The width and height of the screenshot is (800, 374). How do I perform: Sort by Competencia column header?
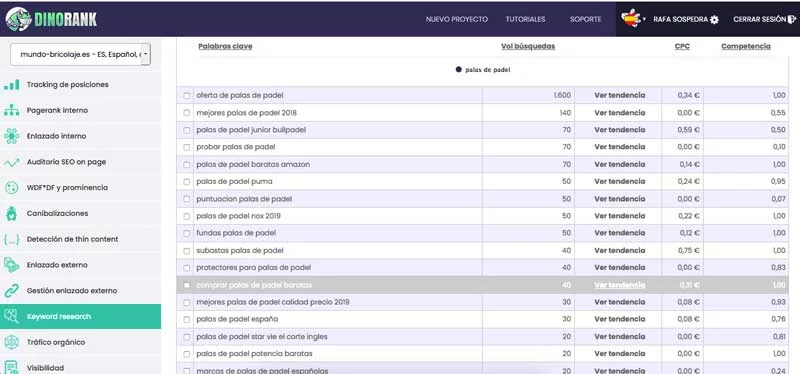point(746,46)
